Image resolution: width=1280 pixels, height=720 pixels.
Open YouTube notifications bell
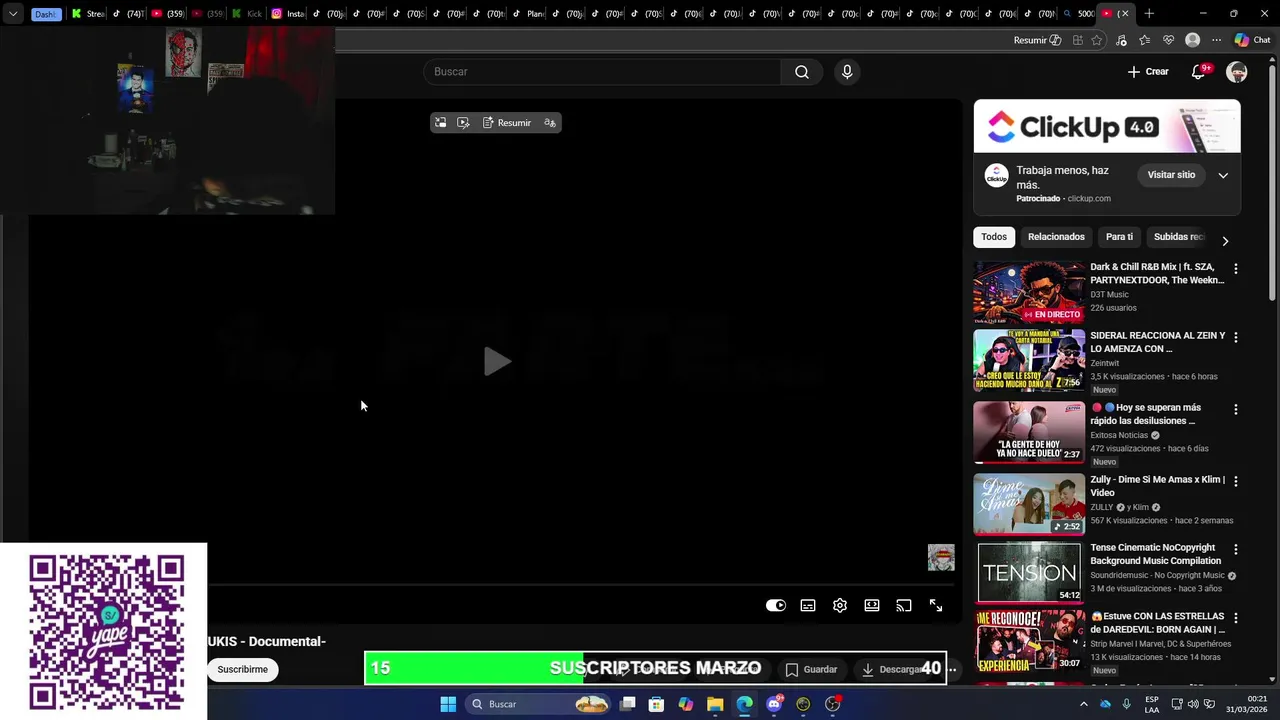coord(1198,72)
